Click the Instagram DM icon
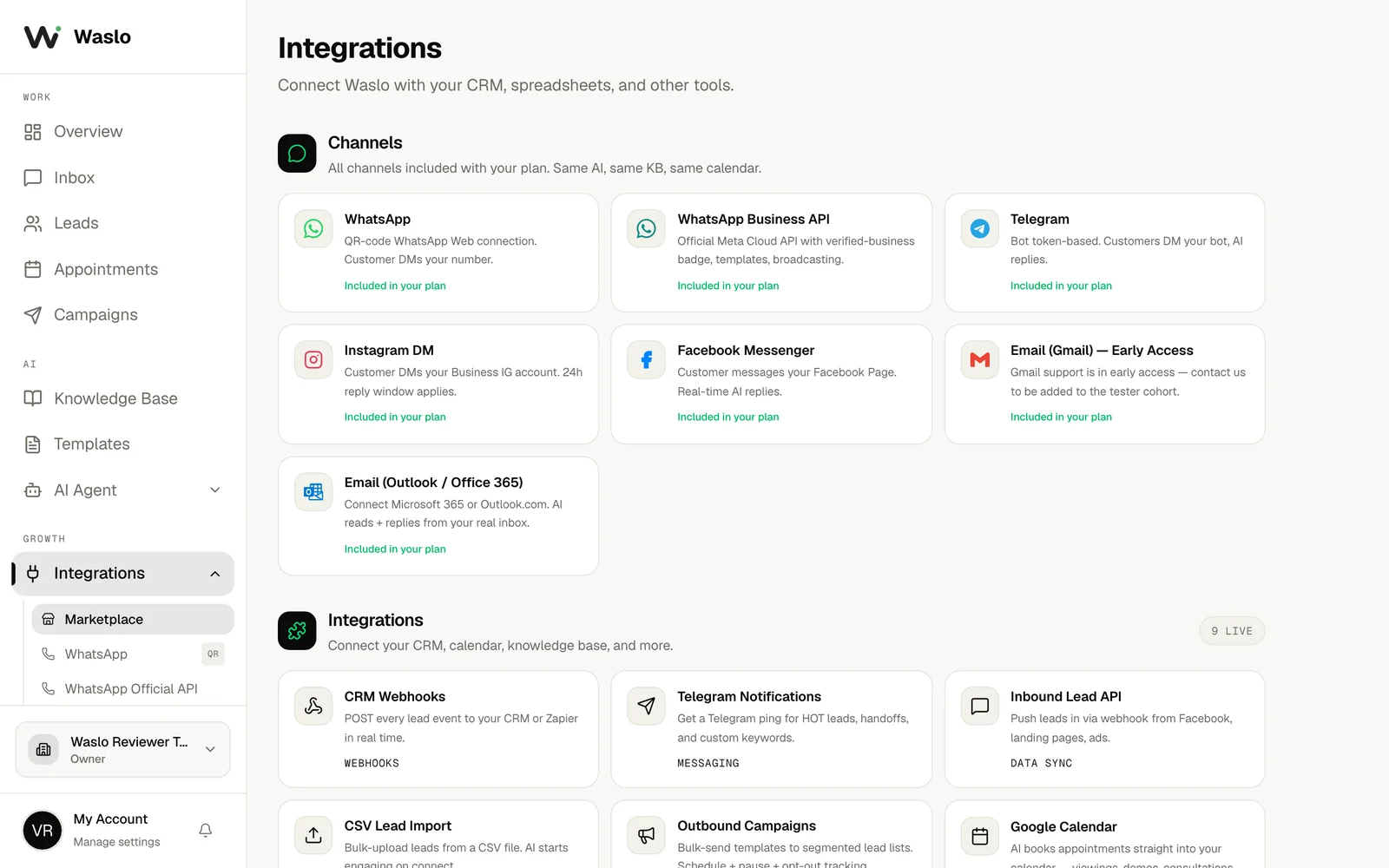This screenshot has width=1389, height=868. coord(313,359)
